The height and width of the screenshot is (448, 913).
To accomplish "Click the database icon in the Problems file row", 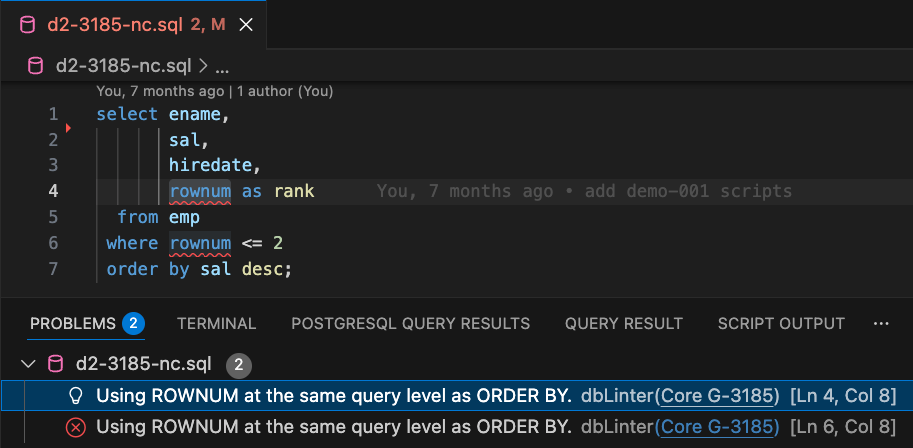I will tap(56, 362).
